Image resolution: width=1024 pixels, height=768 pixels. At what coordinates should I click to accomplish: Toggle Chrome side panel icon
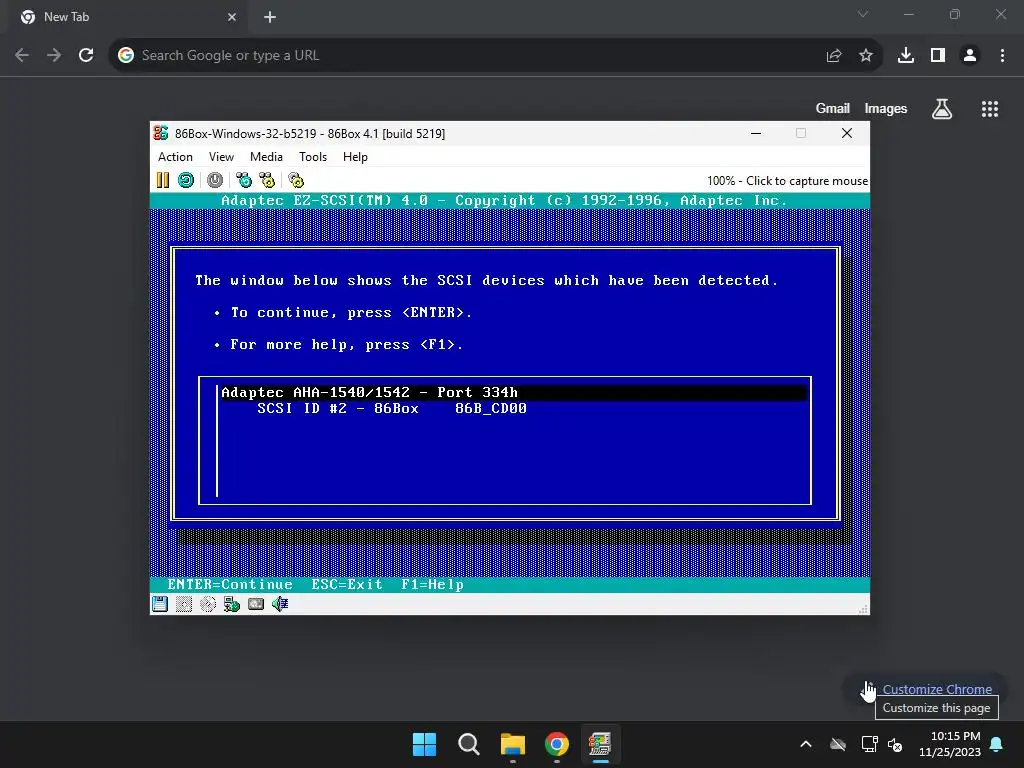click(938, 56)
